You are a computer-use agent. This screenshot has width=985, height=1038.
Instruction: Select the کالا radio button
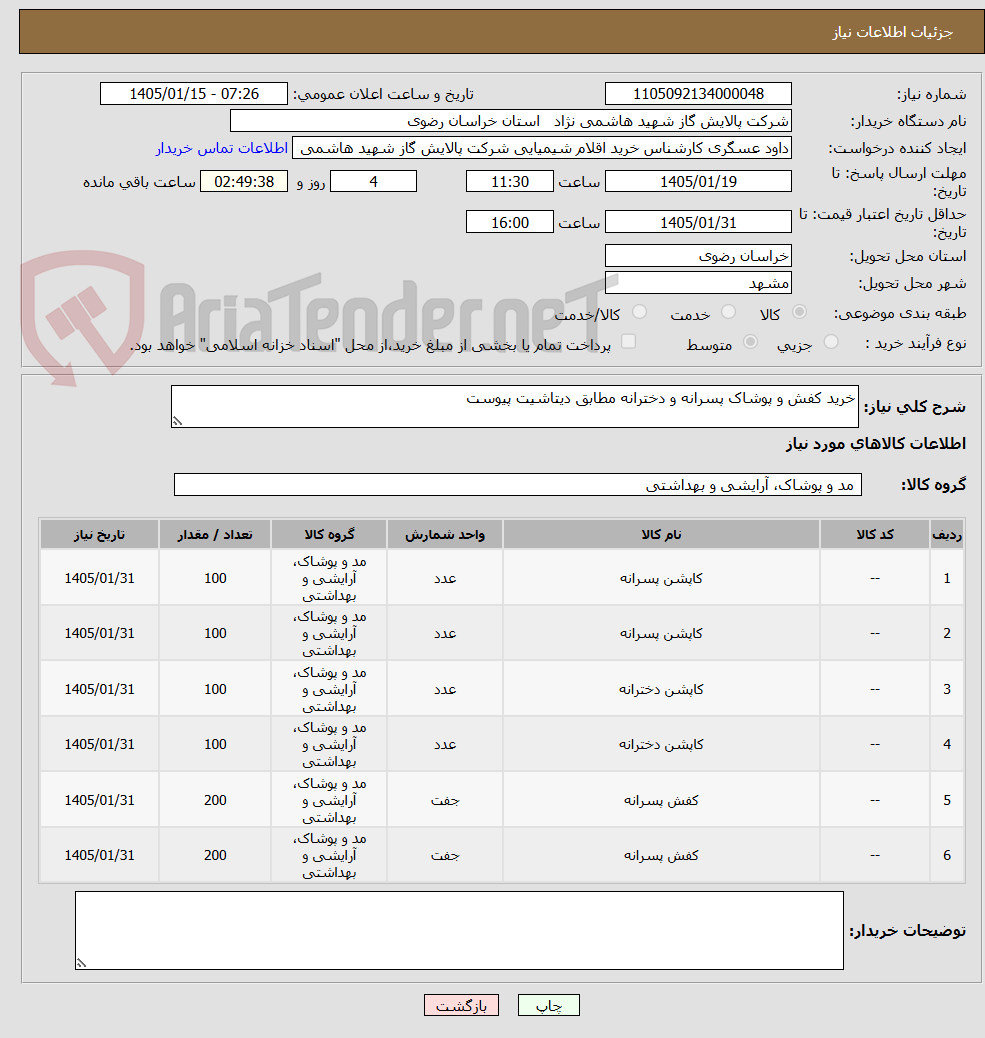pyautogui.click(x=800, y=312)
